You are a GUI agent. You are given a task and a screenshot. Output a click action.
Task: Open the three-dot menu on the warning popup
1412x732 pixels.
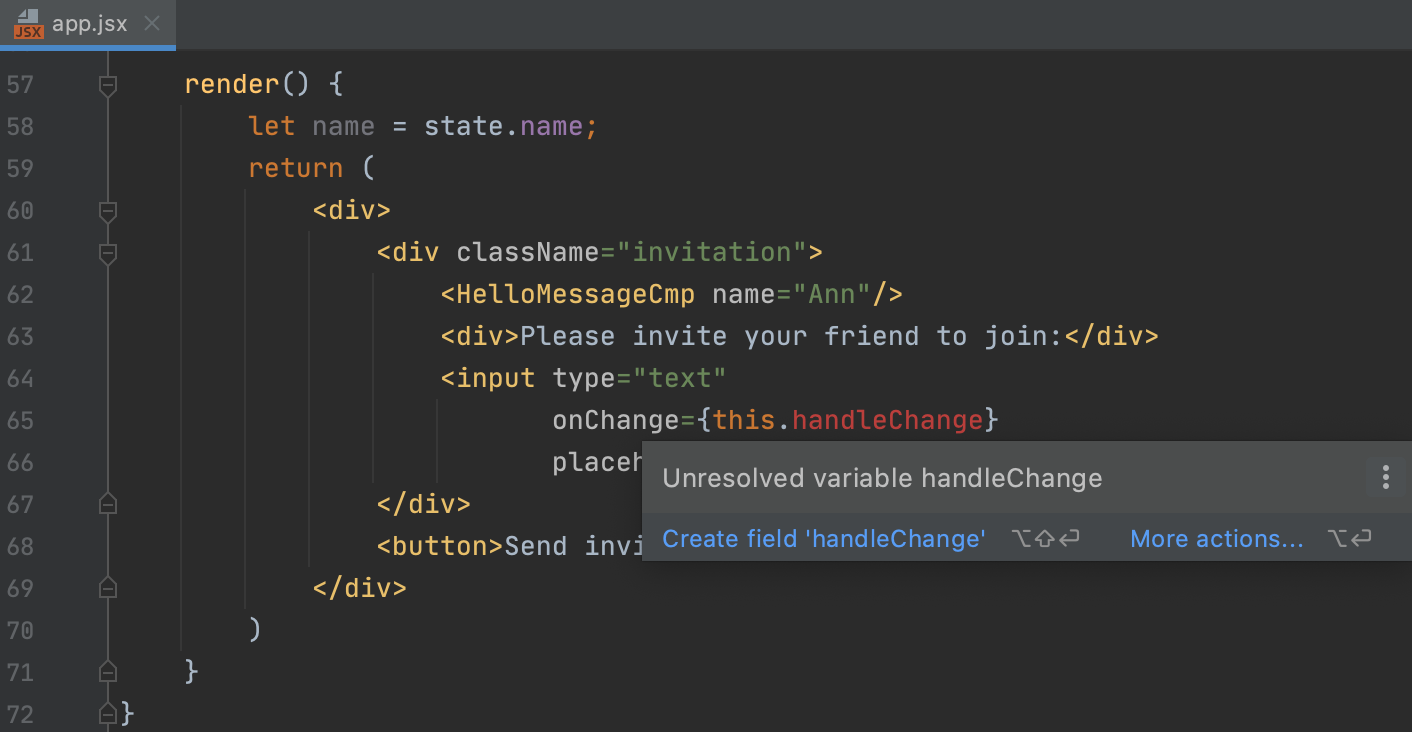click(1386, 478)
